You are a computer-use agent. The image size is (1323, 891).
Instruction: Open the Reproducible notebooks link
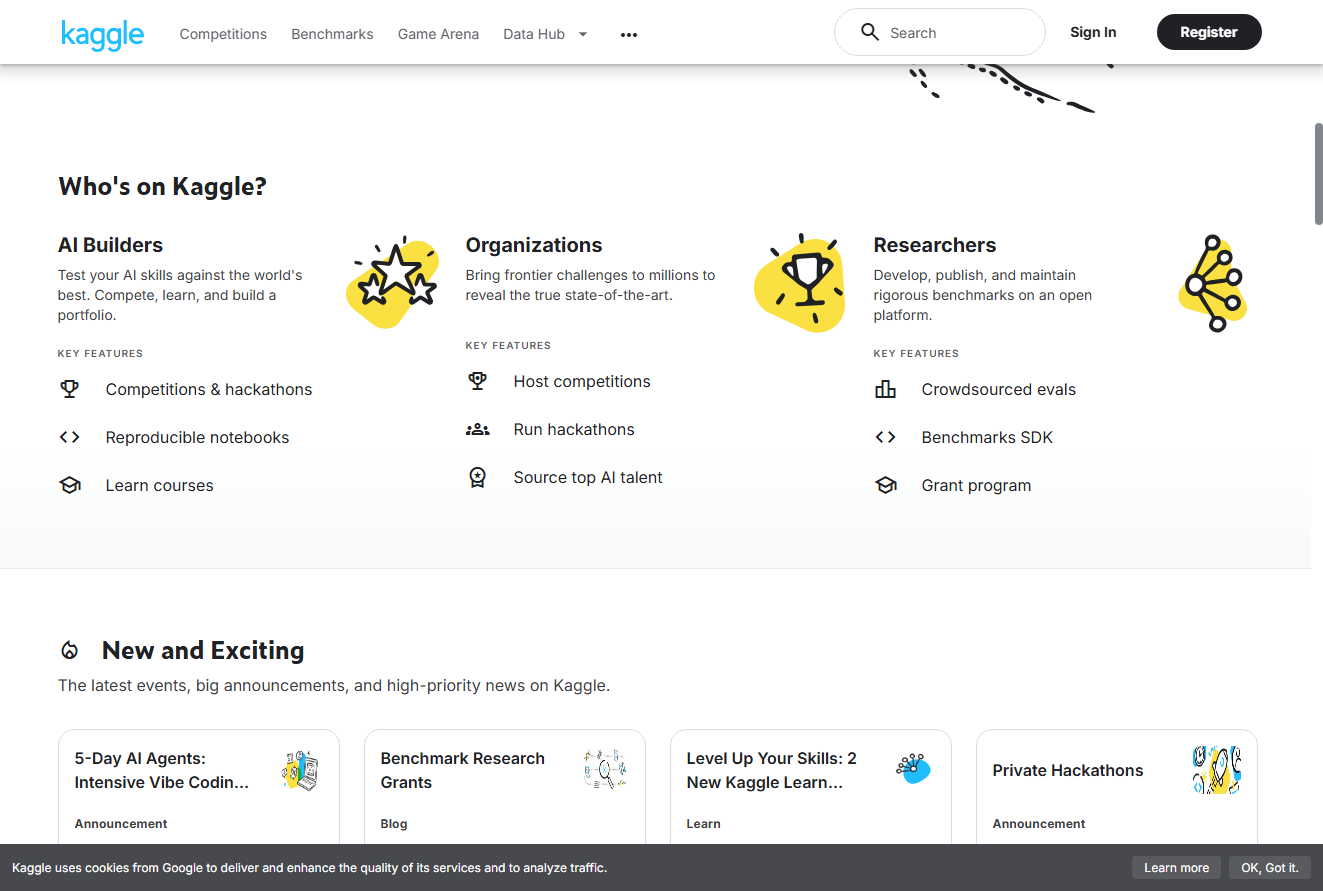click(x=197, y=437)
